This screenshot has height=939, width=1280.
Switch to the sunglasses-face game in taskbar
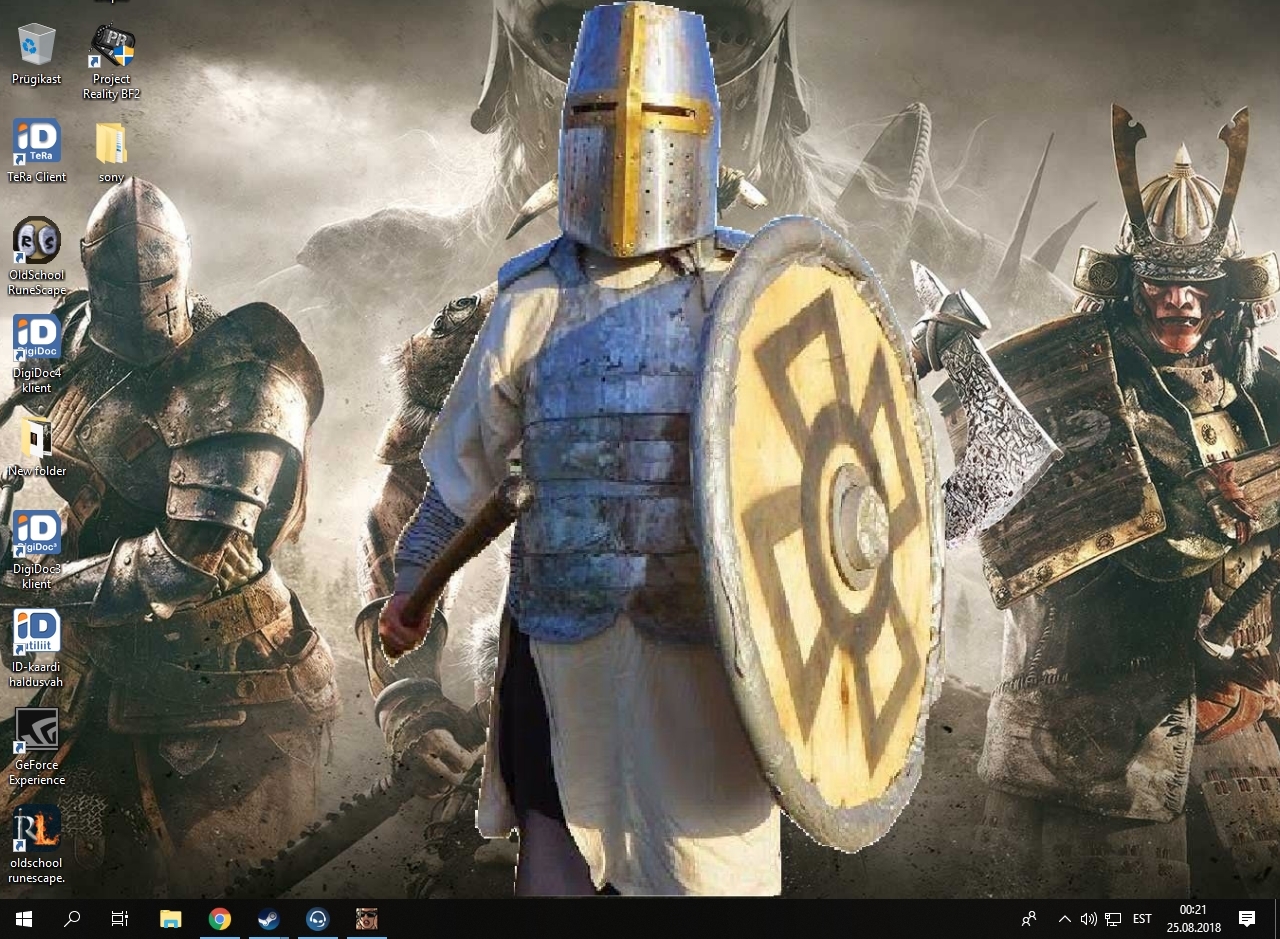[x=366, y=919]
